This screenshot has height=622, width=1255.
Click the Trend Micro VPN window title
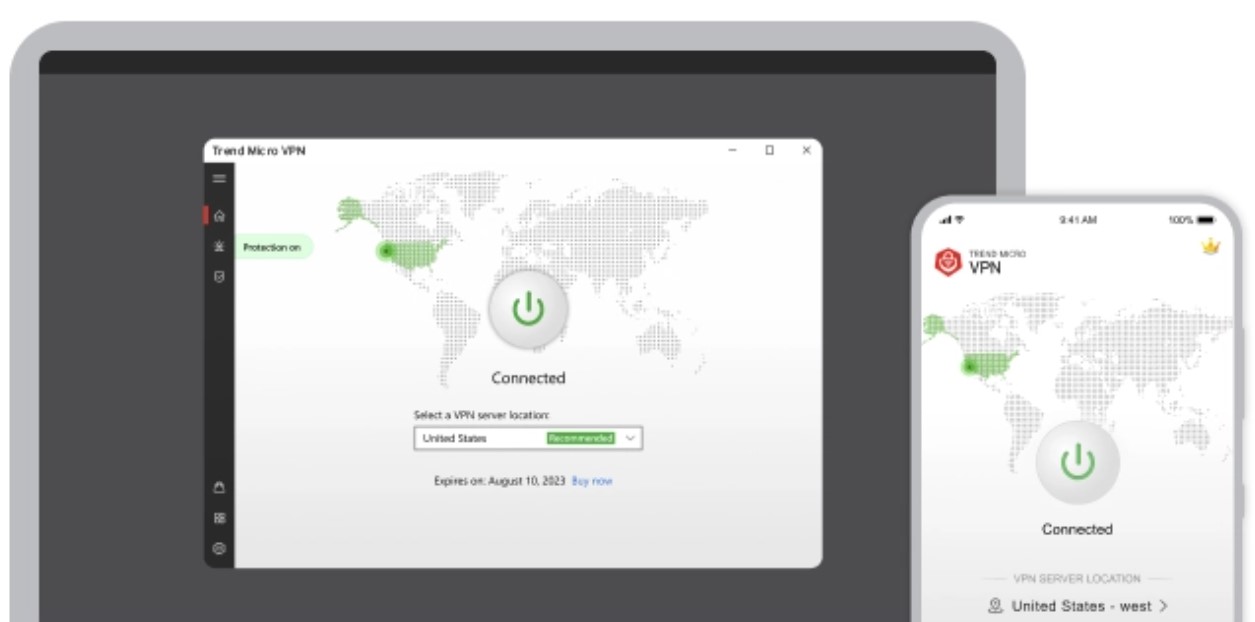pos(259,150)
